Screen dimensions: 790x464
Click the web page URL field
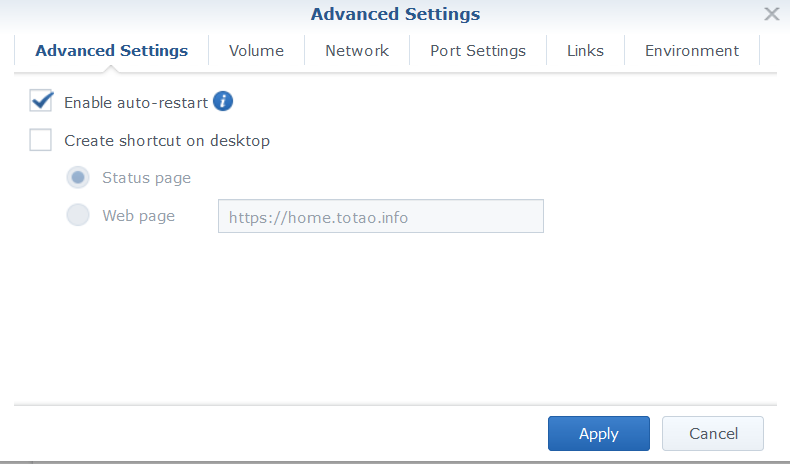coord(380,216)
